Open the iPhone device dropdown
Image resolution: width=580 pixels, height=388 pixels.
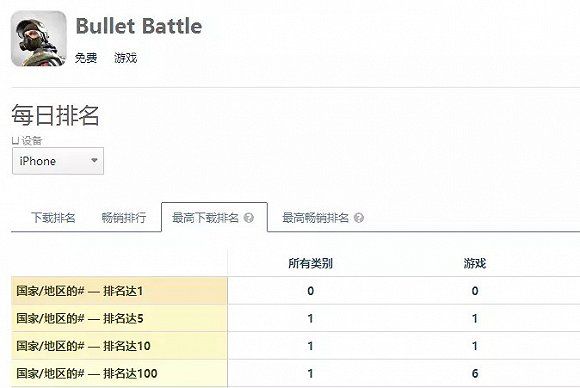pos(58,161)
